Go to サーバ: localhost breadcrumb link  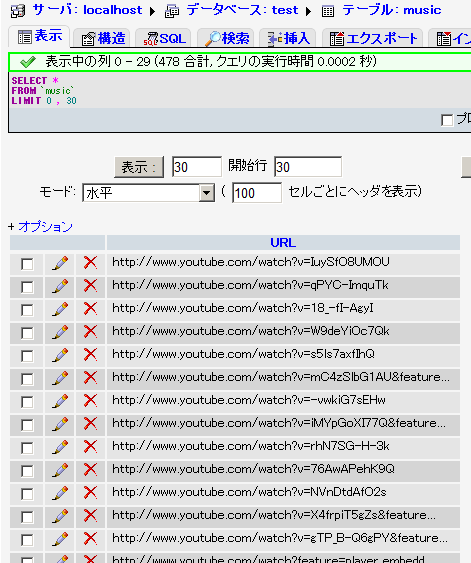click(x=87, y=10)
